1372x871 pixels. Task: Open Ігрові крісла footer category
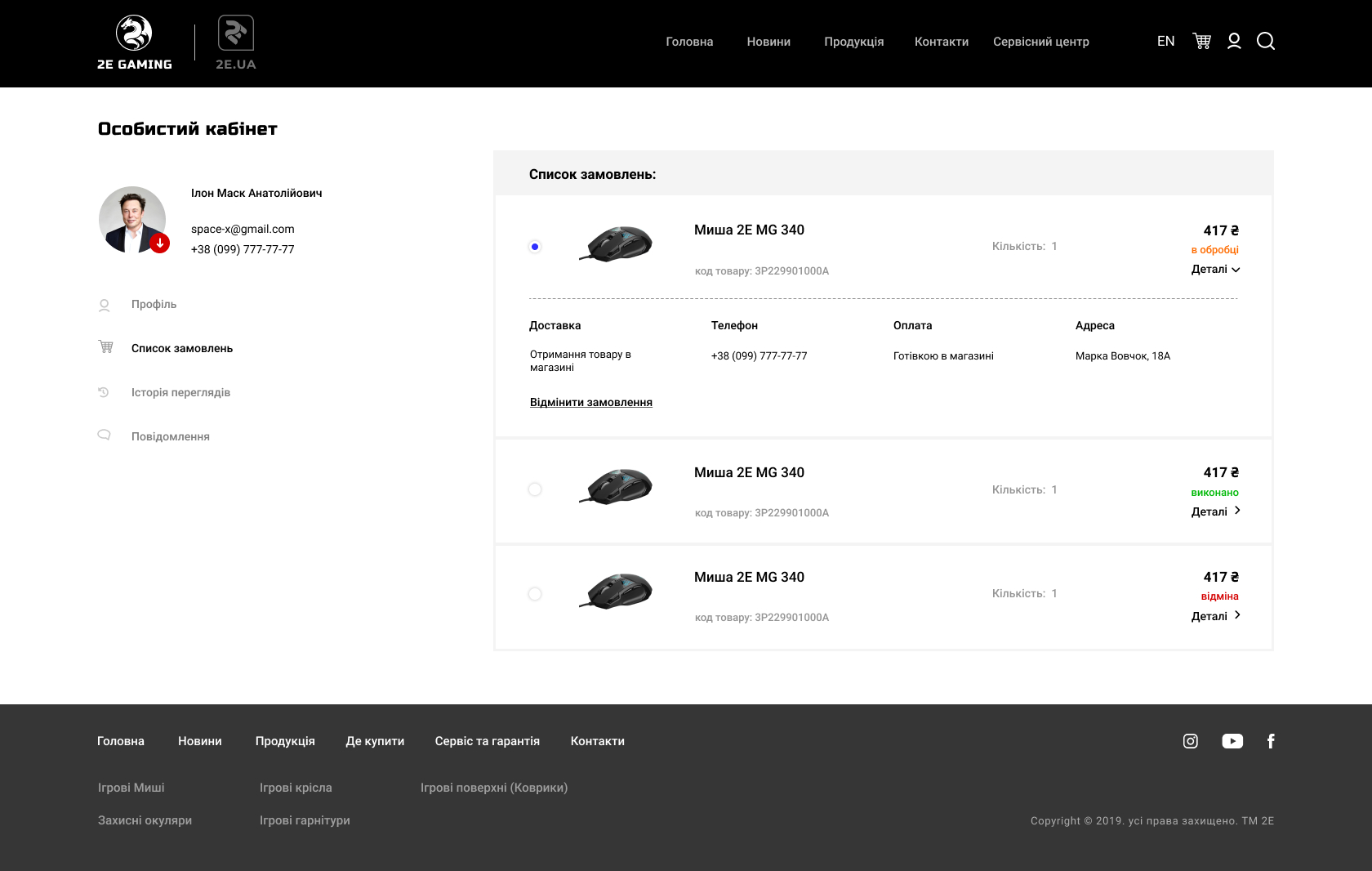click(296, 788)
